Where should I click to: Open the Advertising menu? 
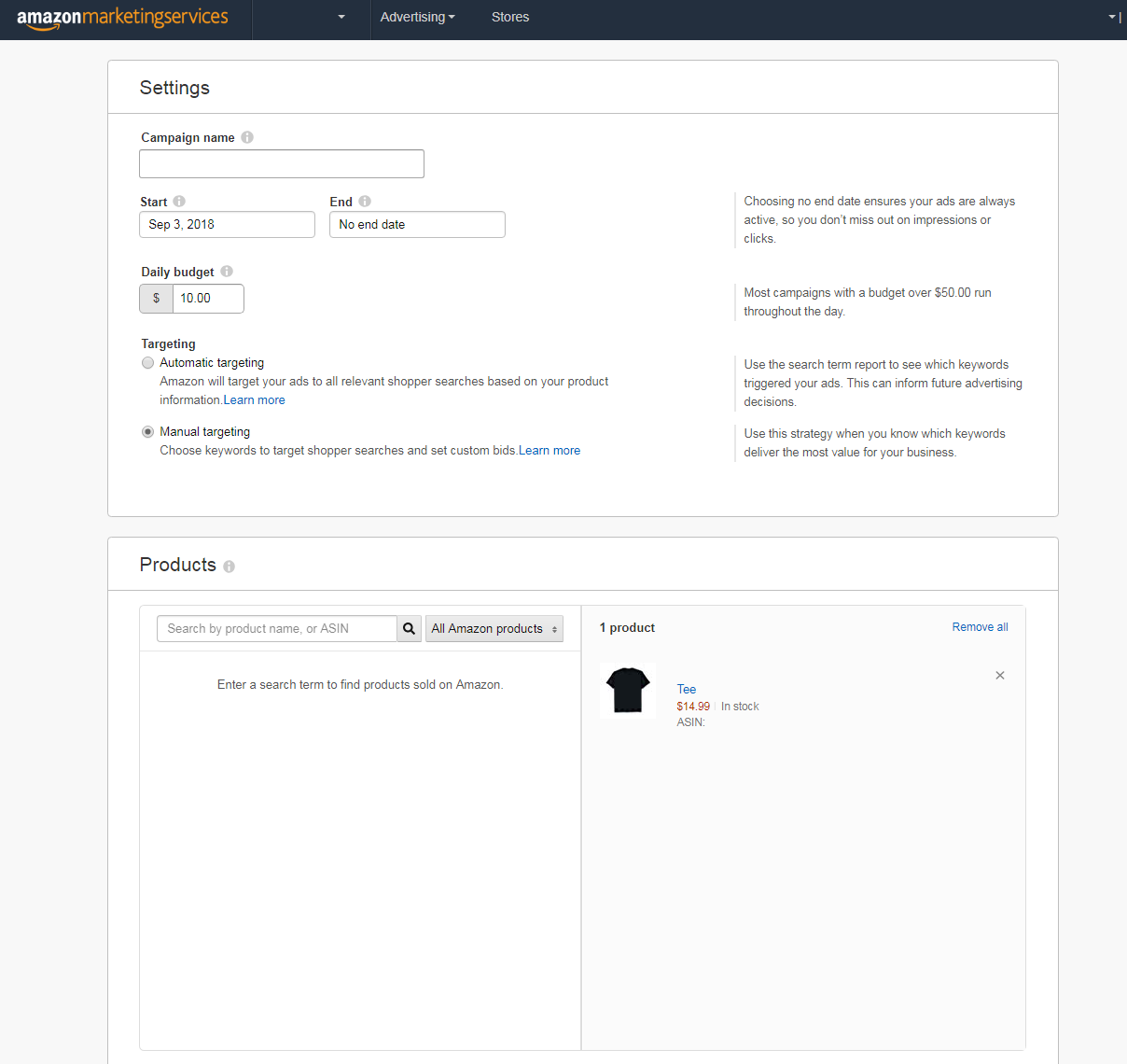tap(418, 17)
